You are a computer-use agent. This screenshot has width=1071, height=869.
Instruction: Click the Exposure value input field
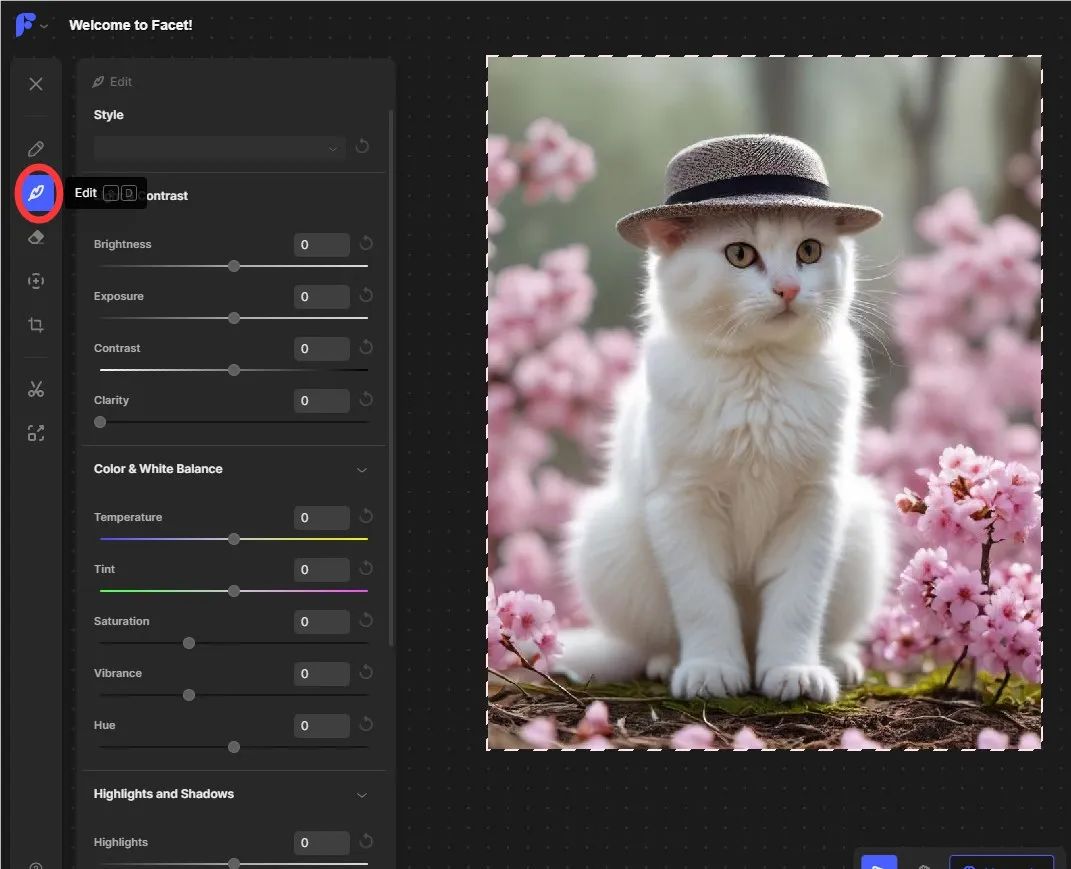tap(321, 297)
